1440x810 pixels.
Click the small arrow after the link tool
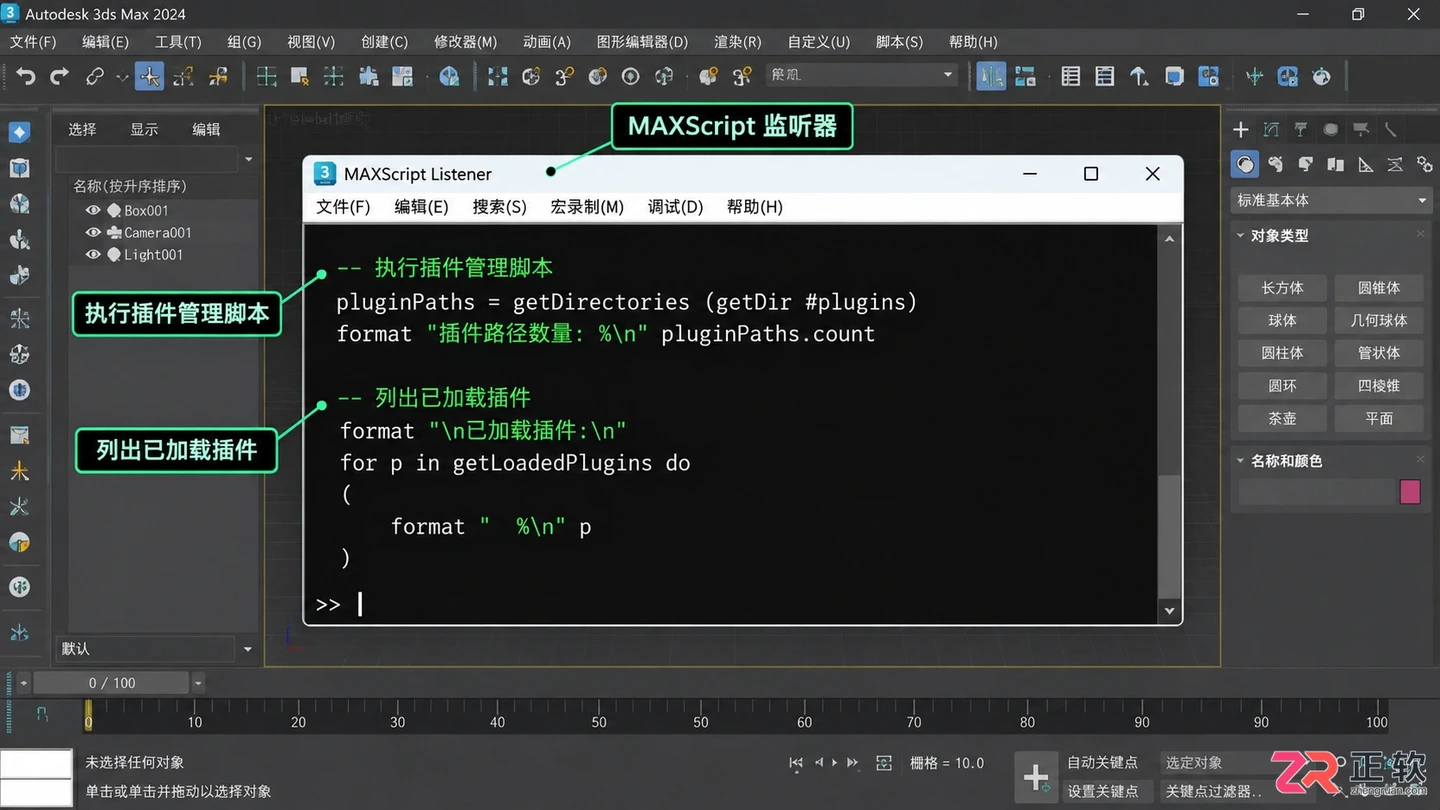click(x=123, y=76)
